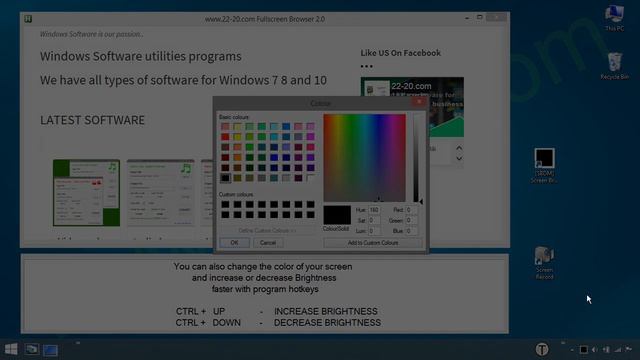Click the down chevron below Facebook banner
The height and width of the screenshot is (360, 640).
[x=459, y=158]
